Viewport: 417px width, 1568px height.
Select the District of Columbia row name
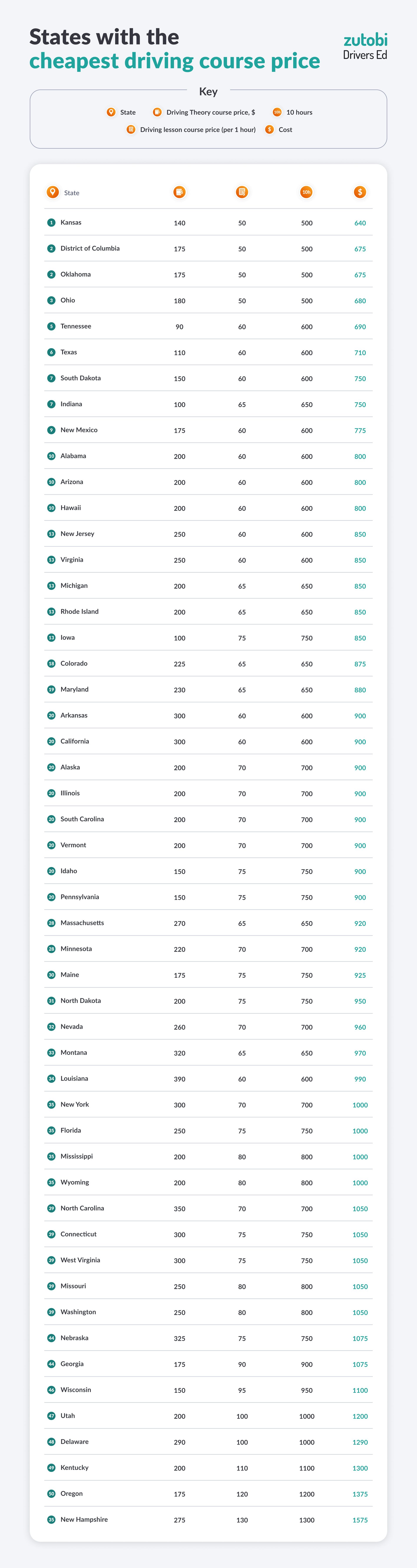(90, 248)
